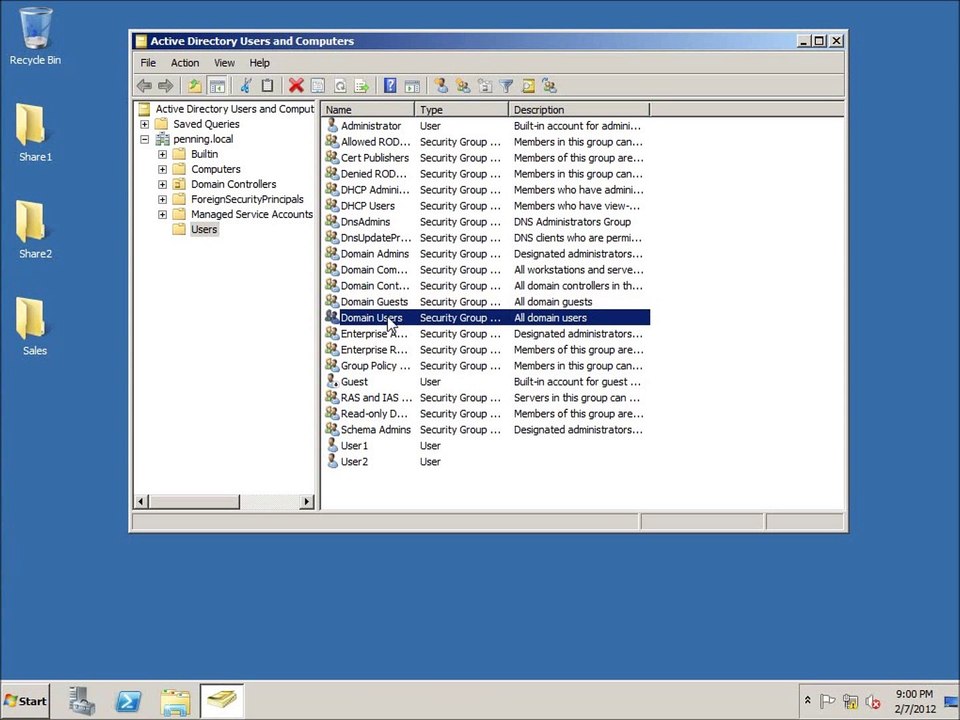Click the tree pane scroll right arrow
The image size is (960, 720).
(x=307, y=501)
